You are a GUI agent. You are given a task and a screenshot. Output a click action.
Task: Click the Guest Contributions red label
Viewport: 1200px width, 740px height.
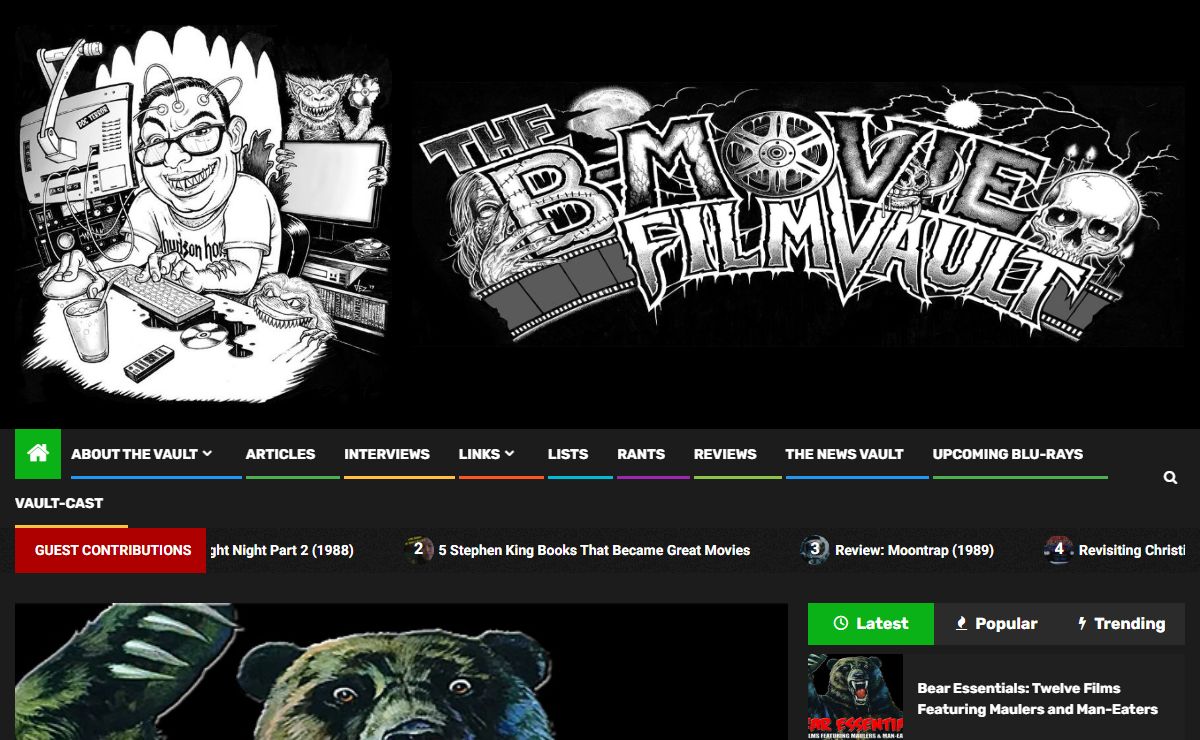pos(110,550)
